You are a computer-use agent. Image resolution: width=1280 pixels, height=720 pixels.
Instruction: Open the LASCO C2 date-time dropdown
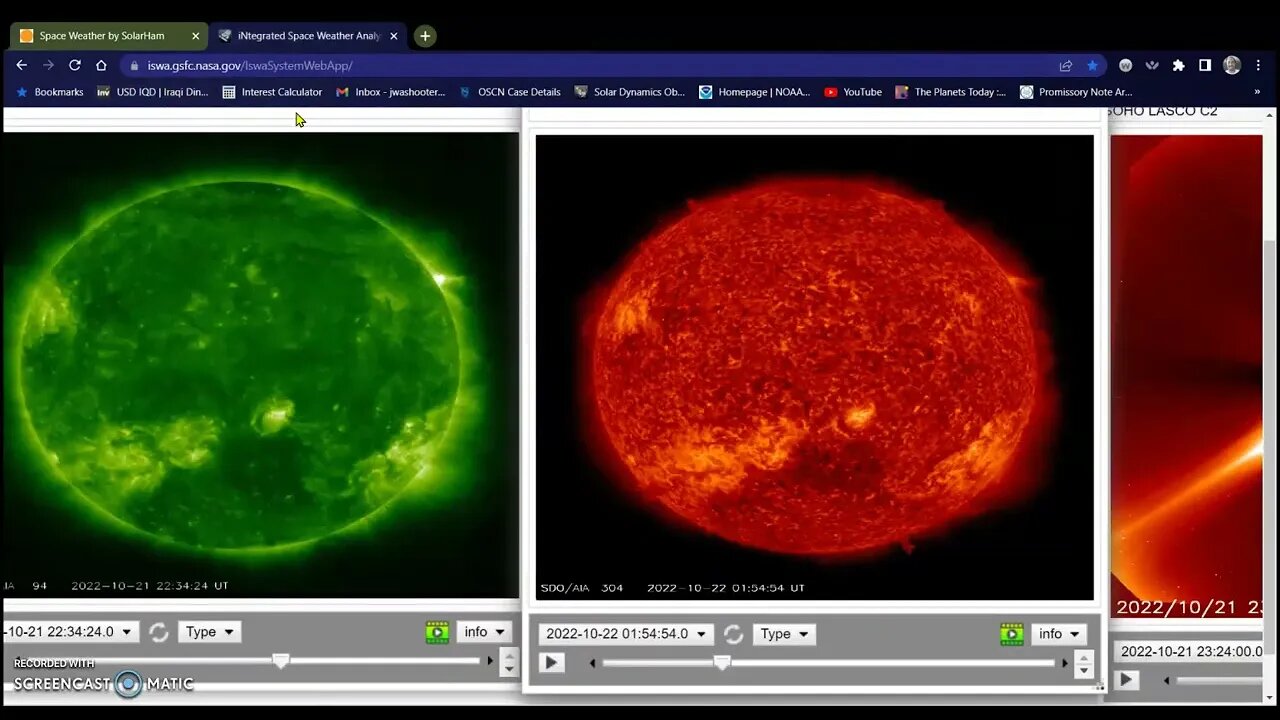pos(1188,651)
